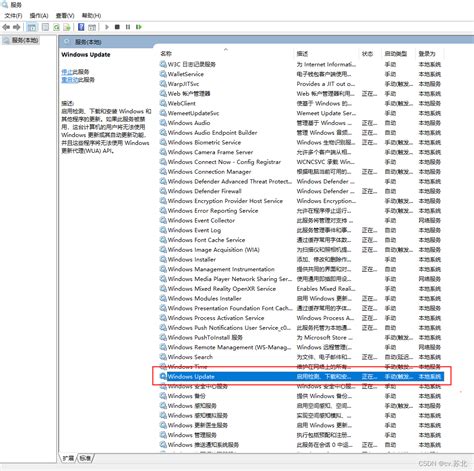Click the restart service toolbar icon
Viewport: 474px width, 471px height.
pyautogui.click(x=139, y=27)
